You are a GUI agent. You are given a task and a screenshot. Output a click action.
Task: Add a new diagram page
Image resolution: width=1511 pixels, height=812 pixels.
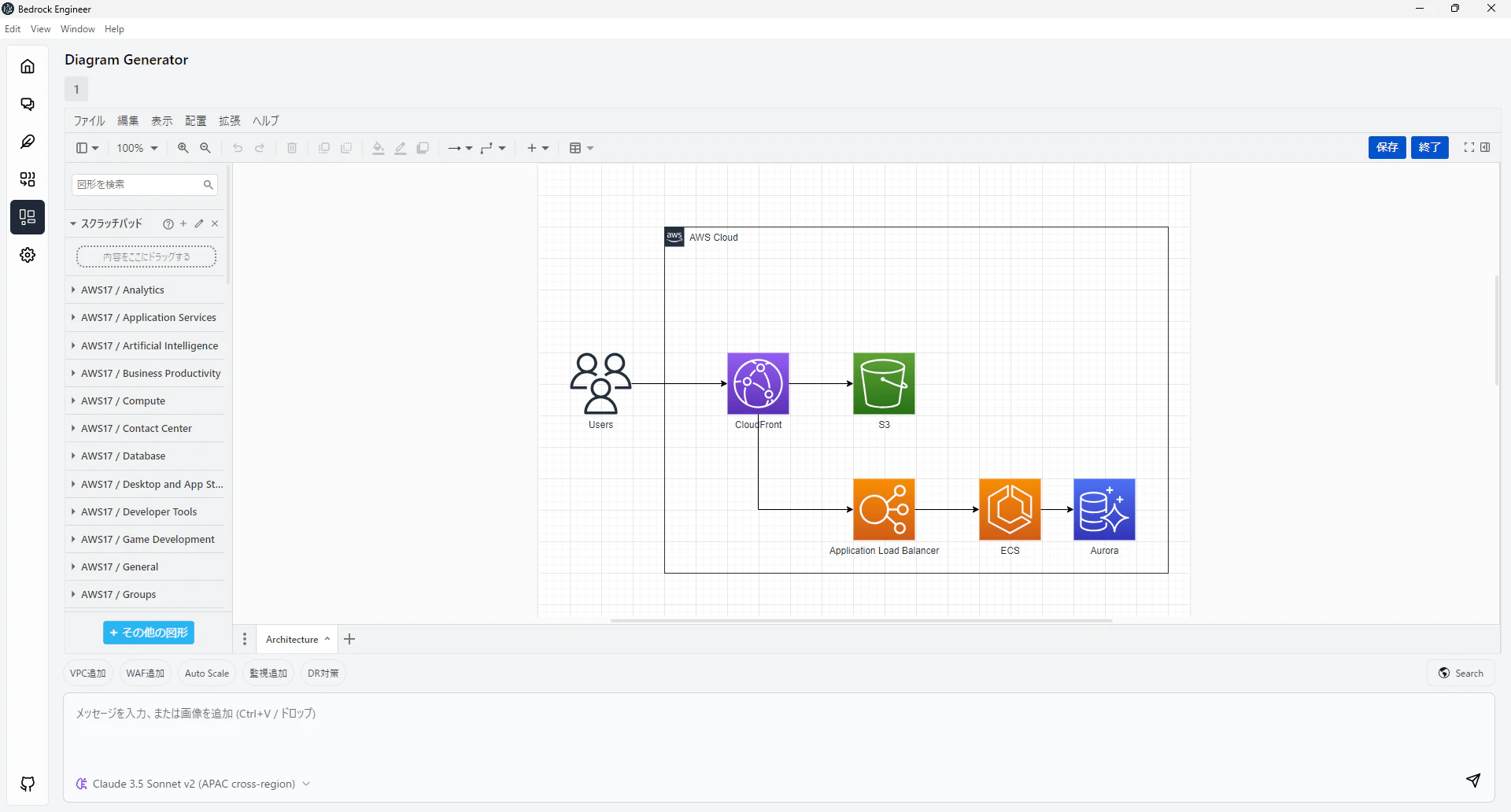tap(350, 640)
